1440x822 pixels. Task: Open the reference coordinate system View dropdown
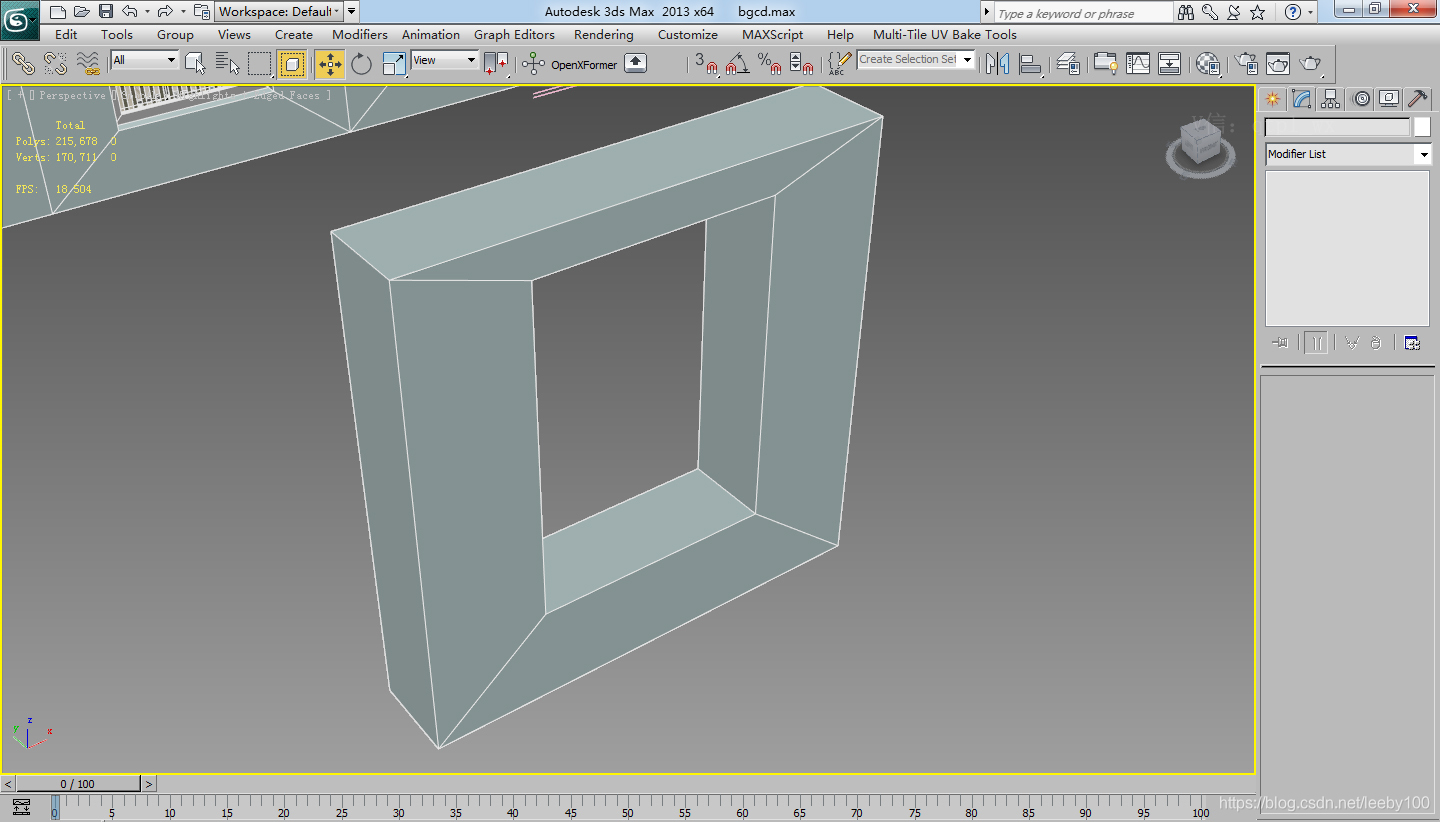click(445, 60)
